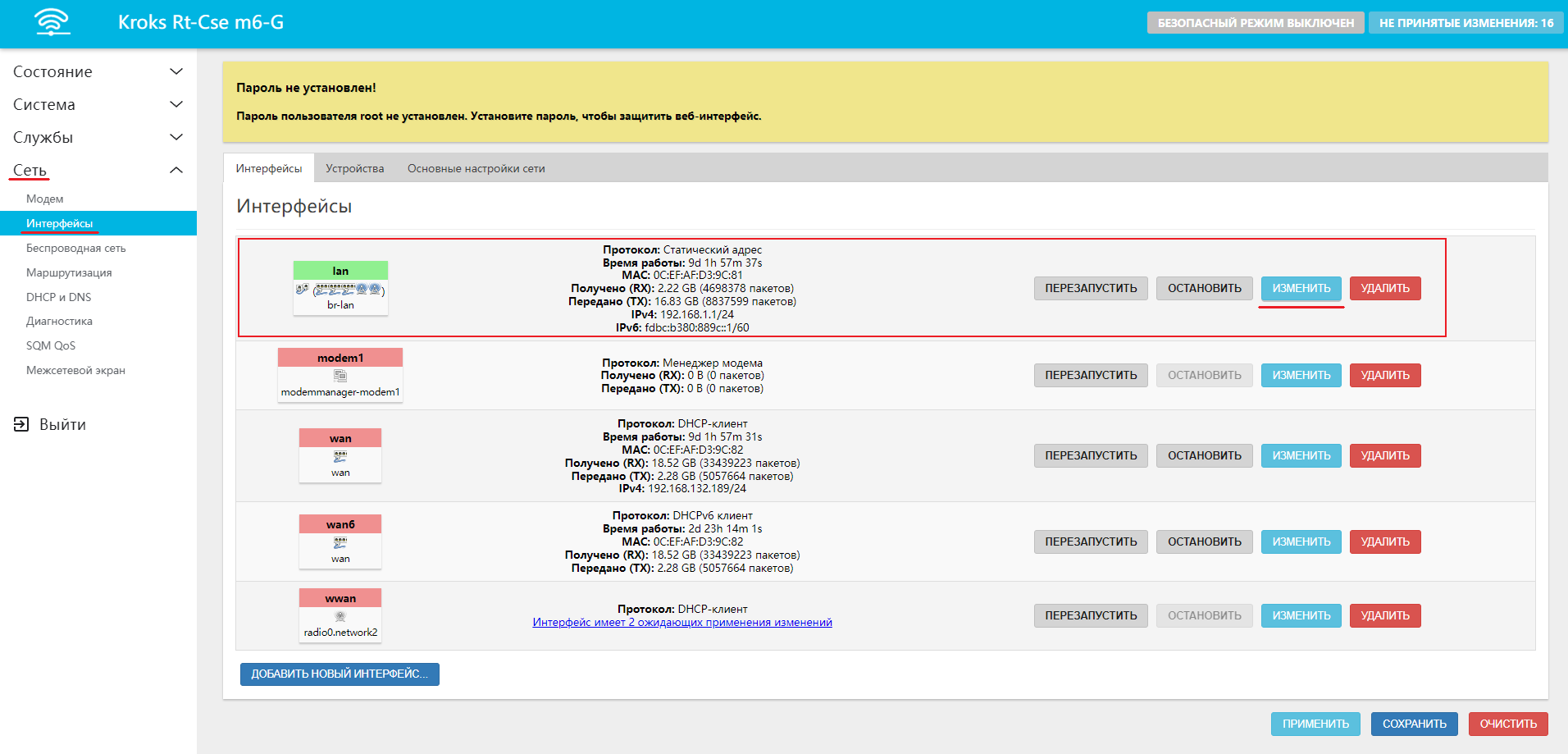Delete the modem1 interface

pos(1384,376)
